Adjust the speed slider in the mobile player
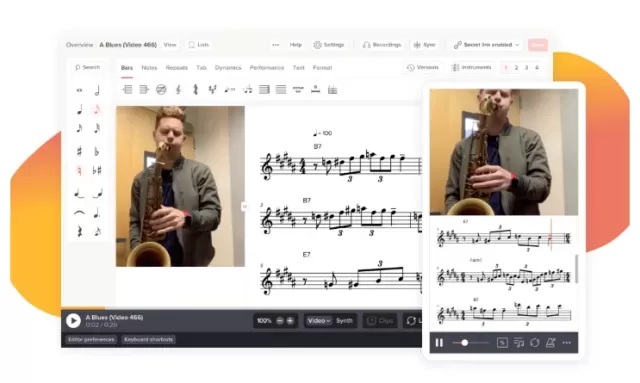Image resolution: width=640 pixels, height=383 pixels. pyautogui.click(x=470, y=343)
